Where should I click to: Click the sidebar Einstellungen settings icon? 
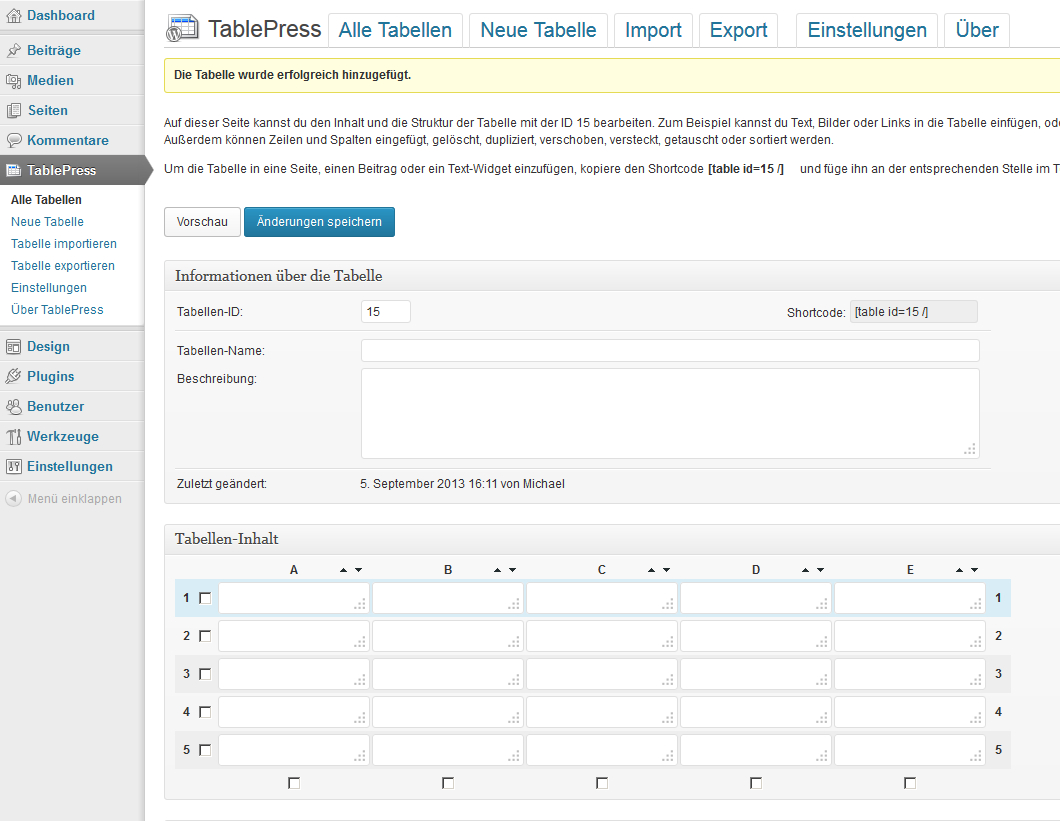14,467
